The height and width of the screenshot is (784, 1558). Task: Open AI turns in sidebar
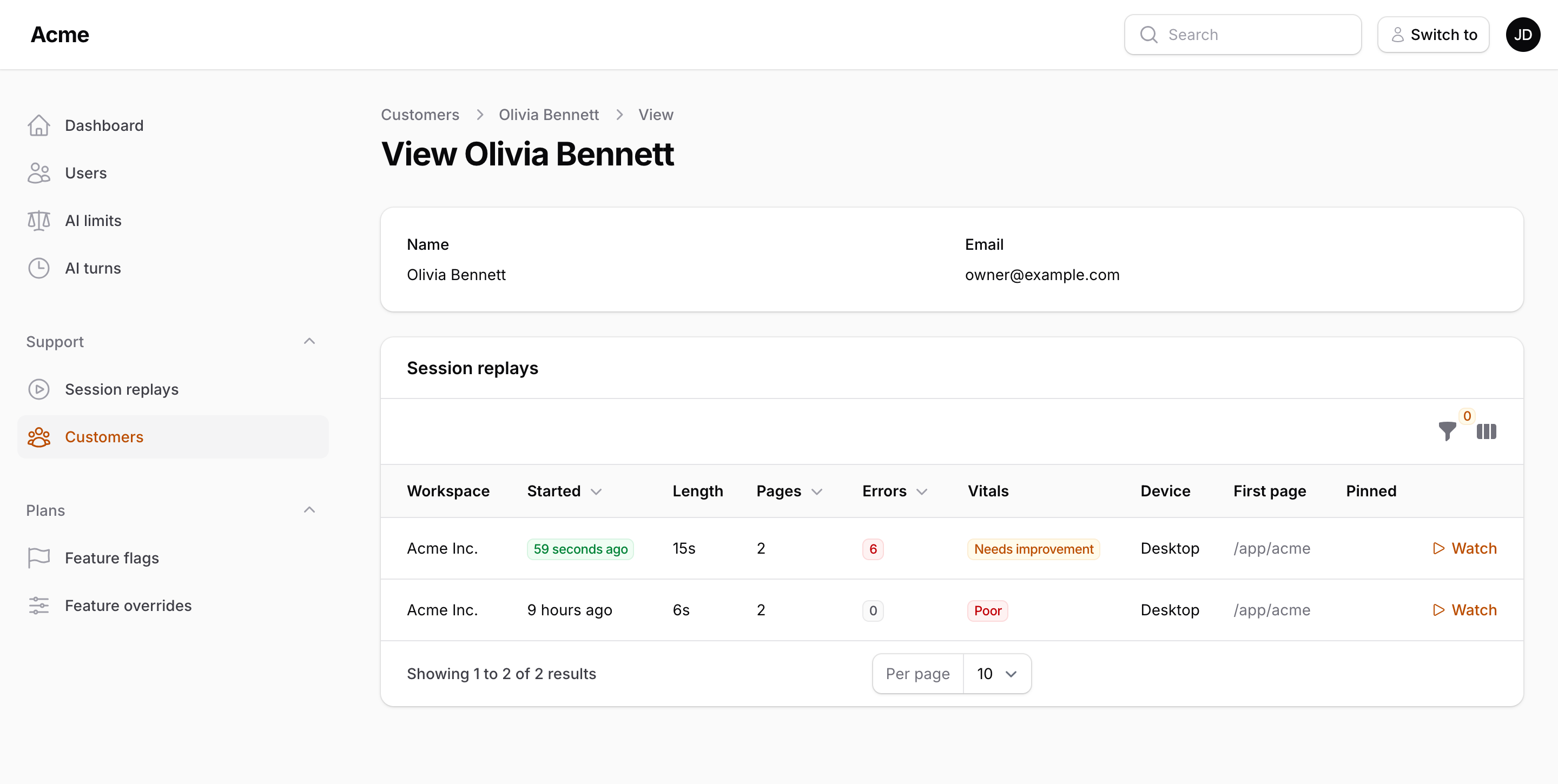tap(173, 268)
